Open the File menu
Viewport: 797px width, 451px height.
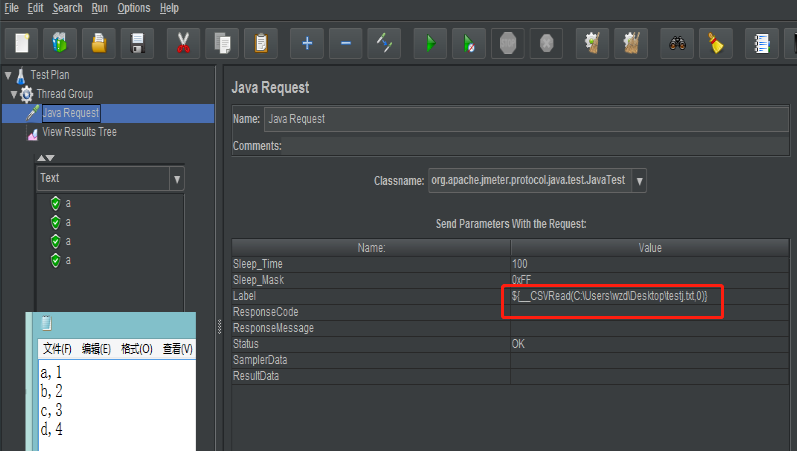click(11, 8)
